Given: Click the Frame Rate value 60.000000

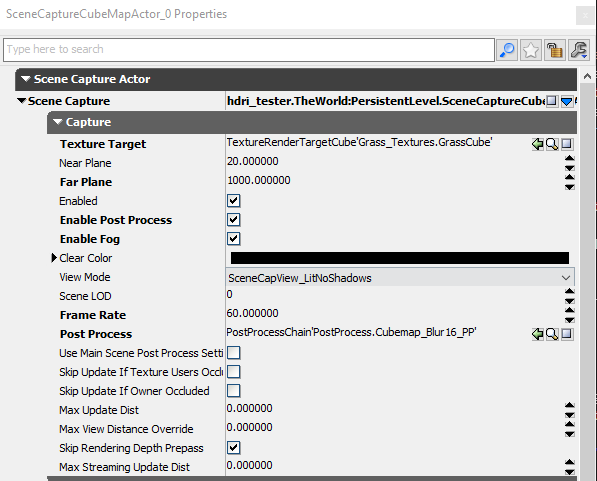Looking at the screenshot, I should (253, 313).
